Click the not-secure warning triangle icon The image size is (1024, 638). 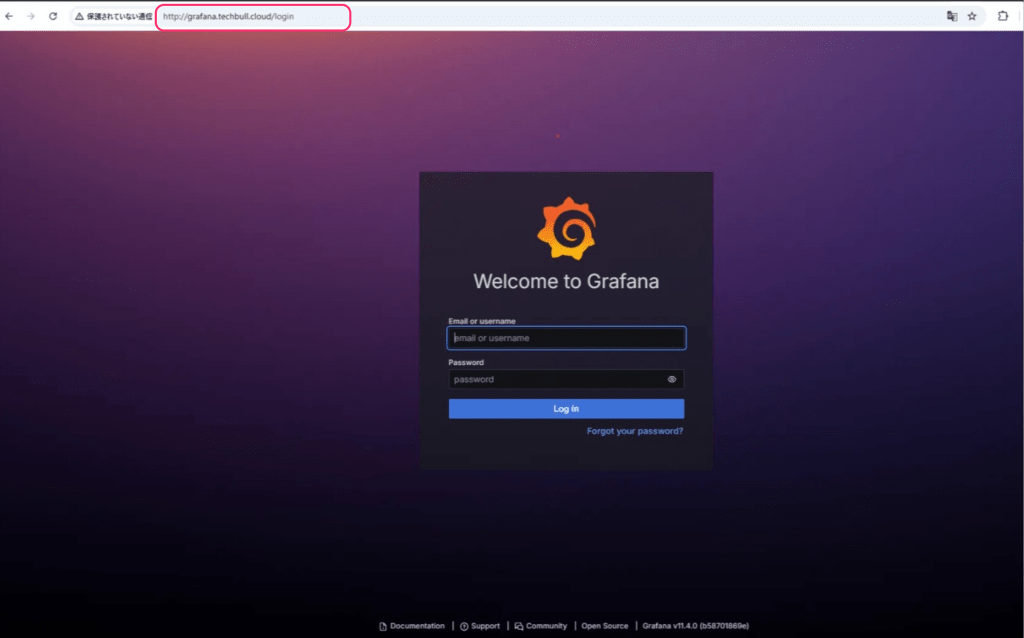pos(79,17)
